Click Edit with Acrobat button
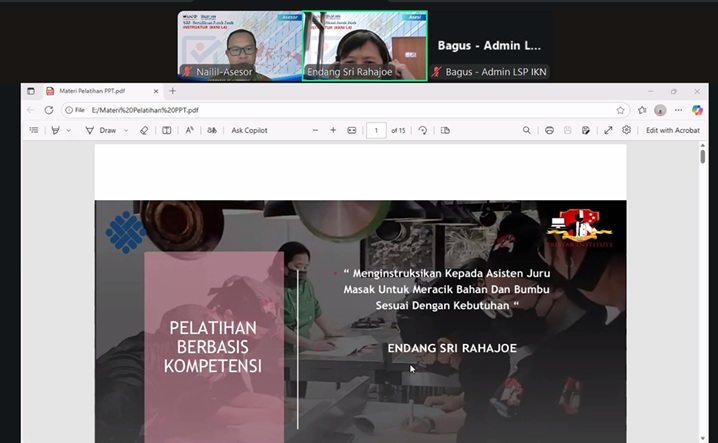 tap(672, 130)
